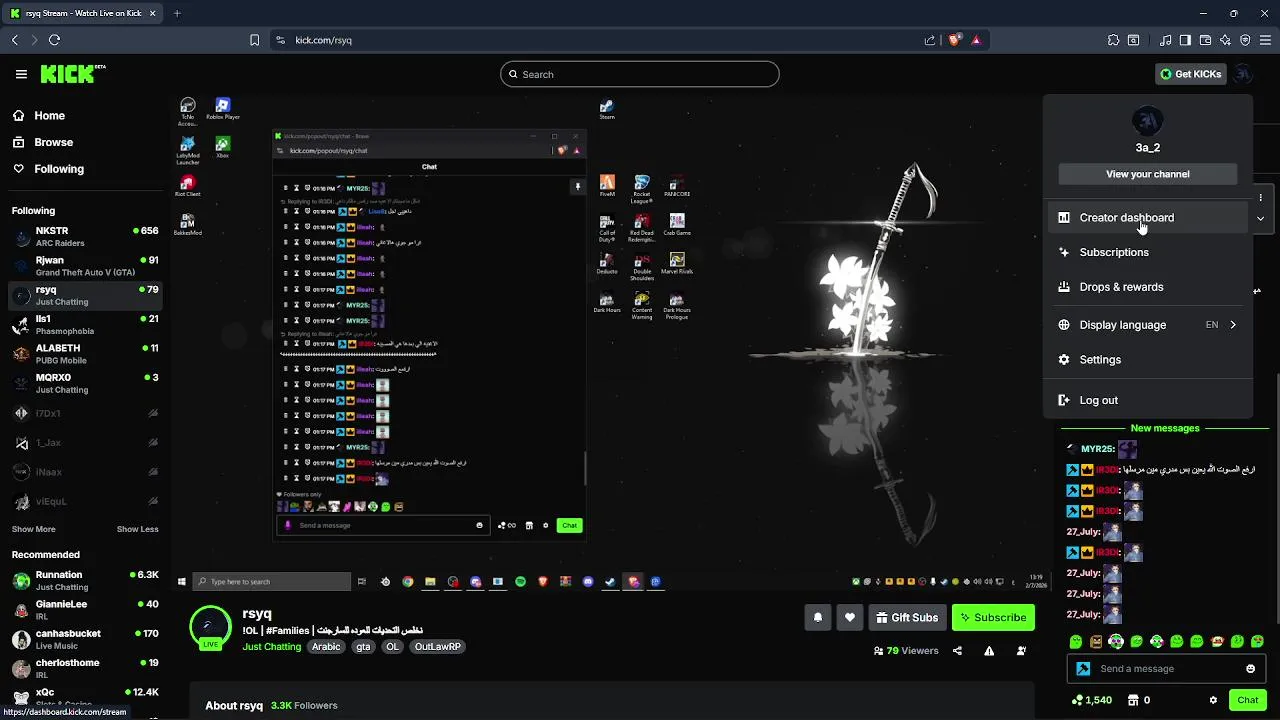Open ALABETH PUBG Mobile channel
Image resolution: width=1280 pixels, height=720 pixels.
pos(85,354)
